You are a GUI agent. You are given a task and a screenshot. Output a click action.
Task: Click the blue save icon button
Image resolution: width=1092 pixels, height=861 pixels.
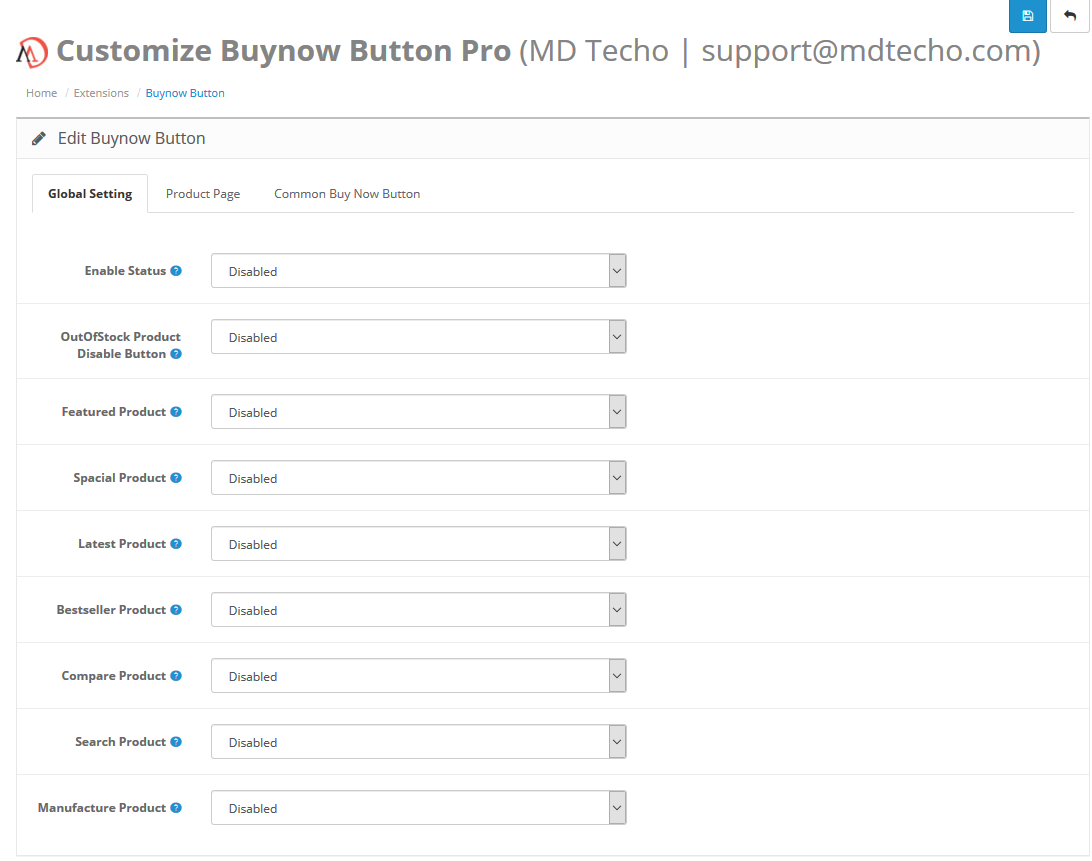[1027, 16]
